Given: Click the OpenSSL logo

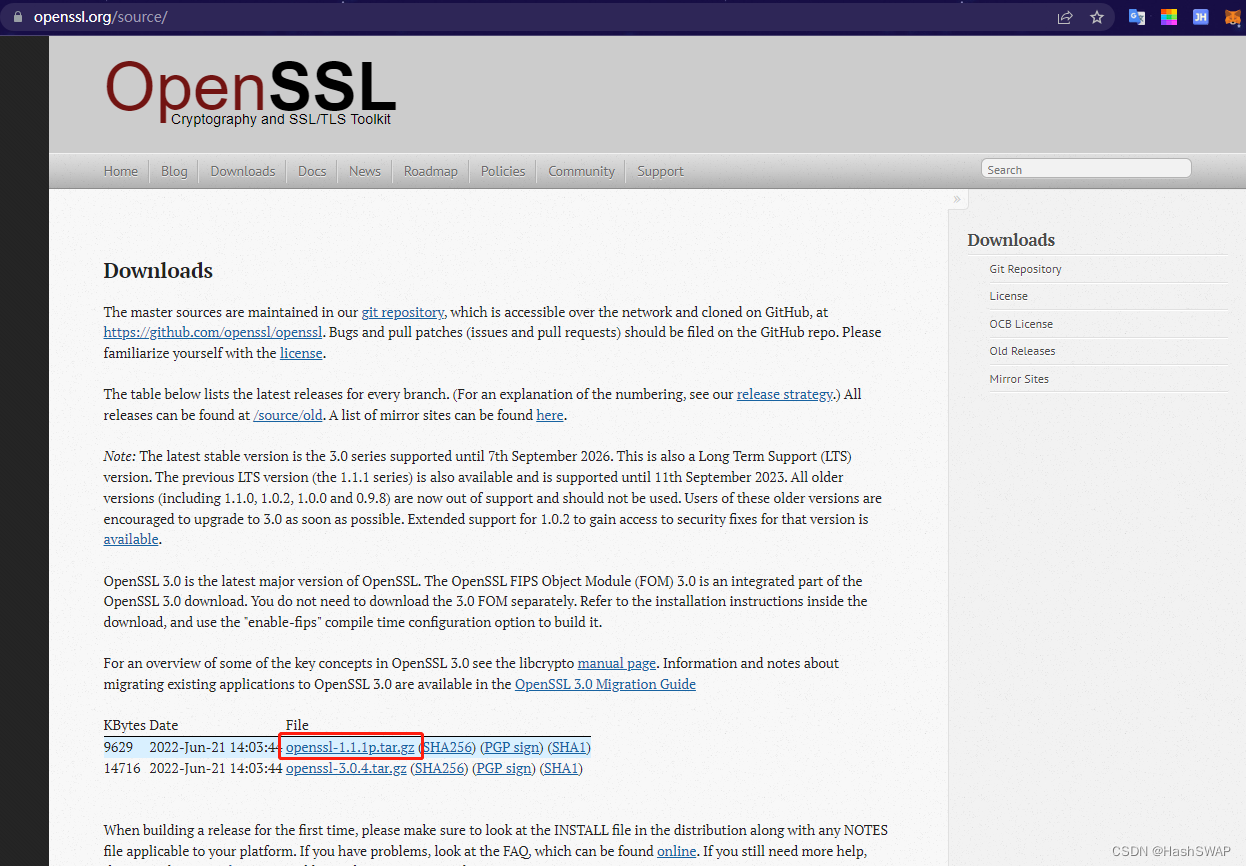Looking at the screenshot, I should point(251,92).
